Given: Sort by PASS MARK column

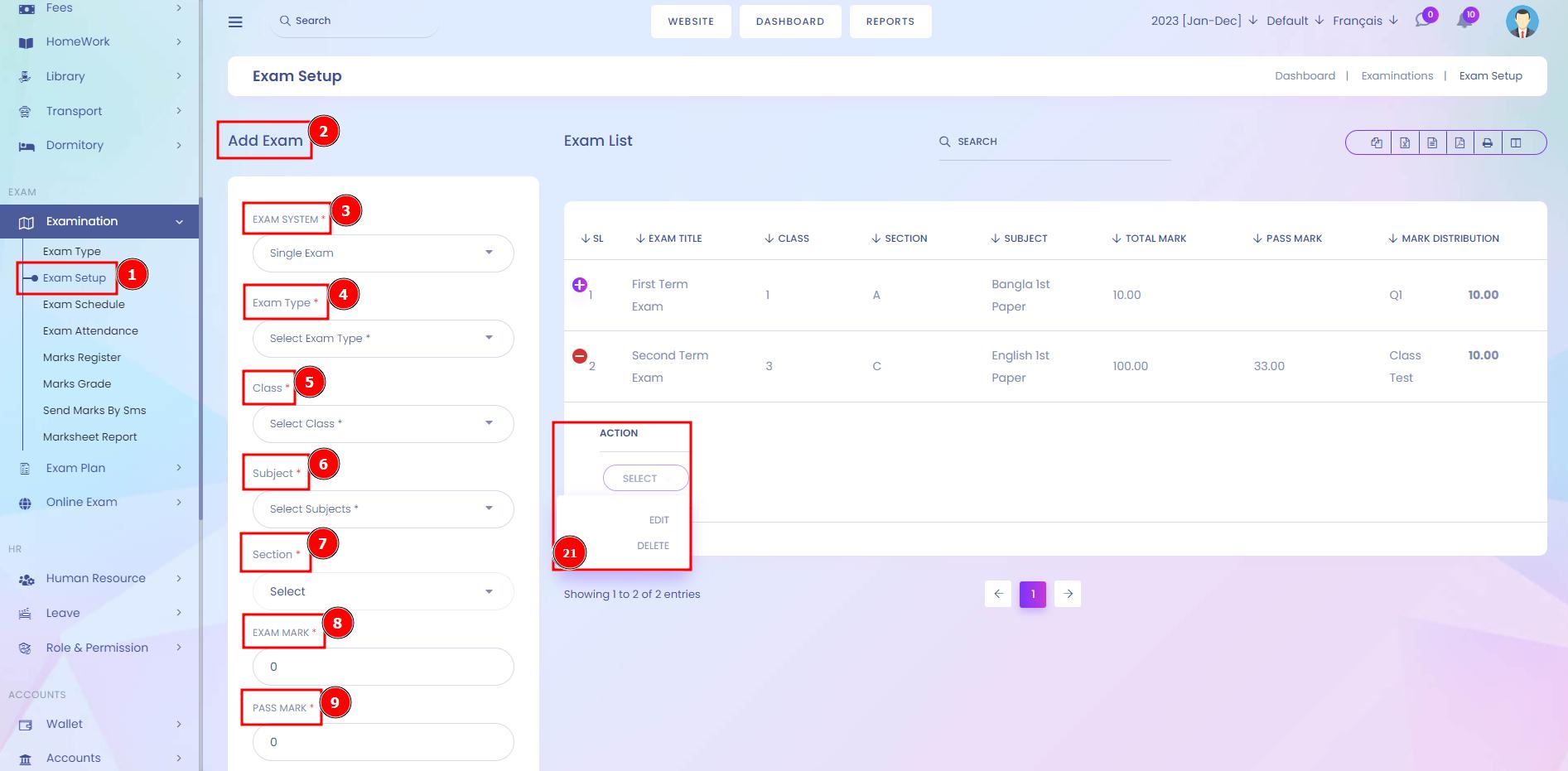Looking at the screenshot, I should [1287, 239].
